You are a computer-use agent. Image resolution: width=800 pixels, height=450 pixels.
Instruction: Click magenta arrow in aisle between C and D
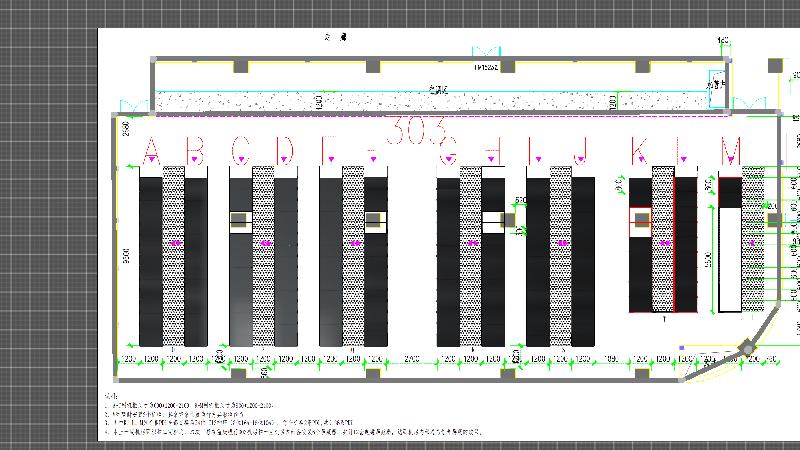[x=265, y=243]
